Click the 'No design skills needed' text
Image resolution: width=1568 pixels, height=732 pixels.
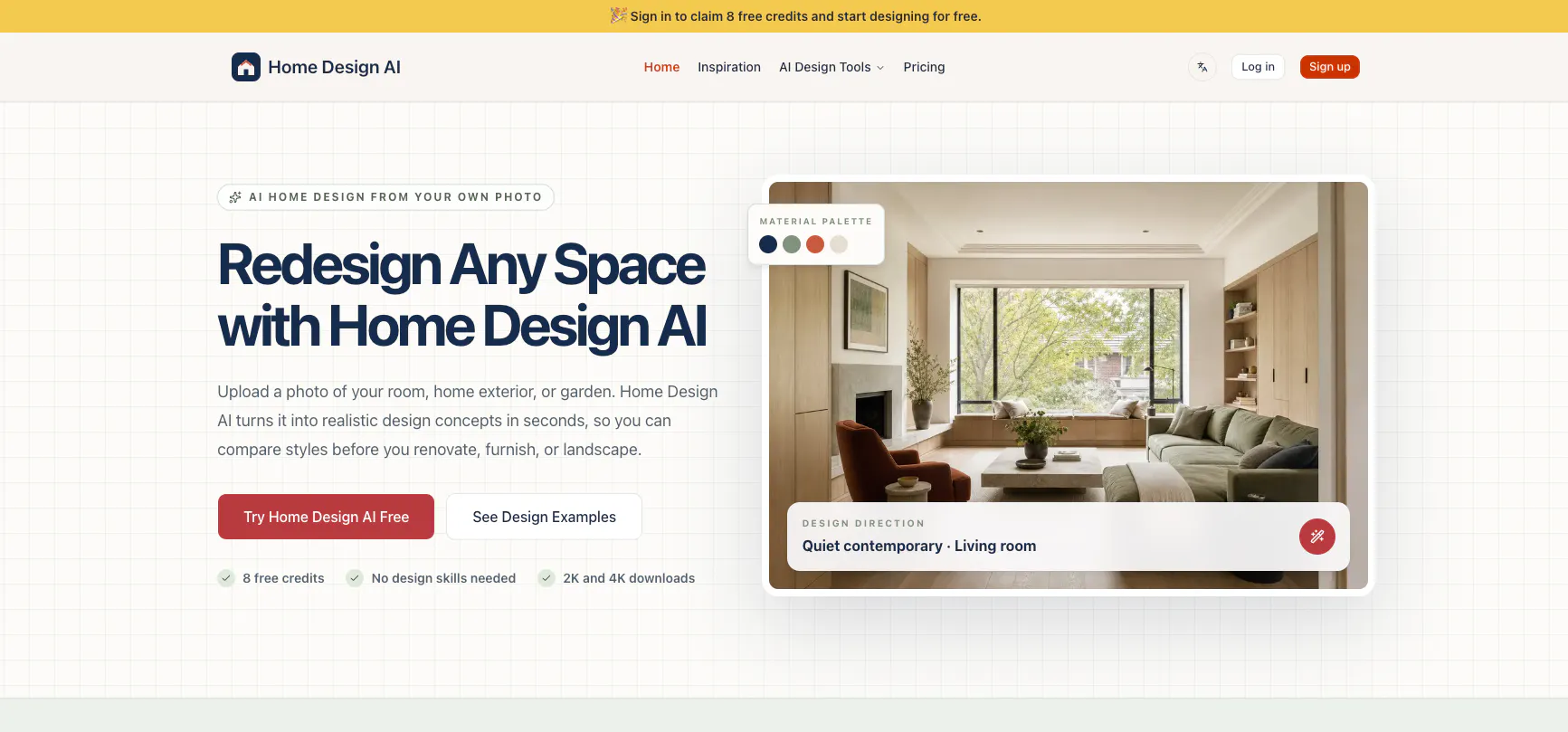click(x=443, y=578)
